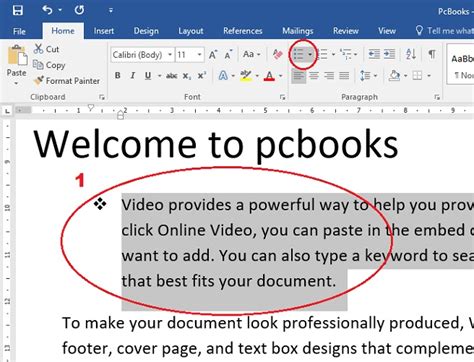The image size is (474, 362).
Task: Open the Change Case Aa menu
Action: click(x=251, y=54)
